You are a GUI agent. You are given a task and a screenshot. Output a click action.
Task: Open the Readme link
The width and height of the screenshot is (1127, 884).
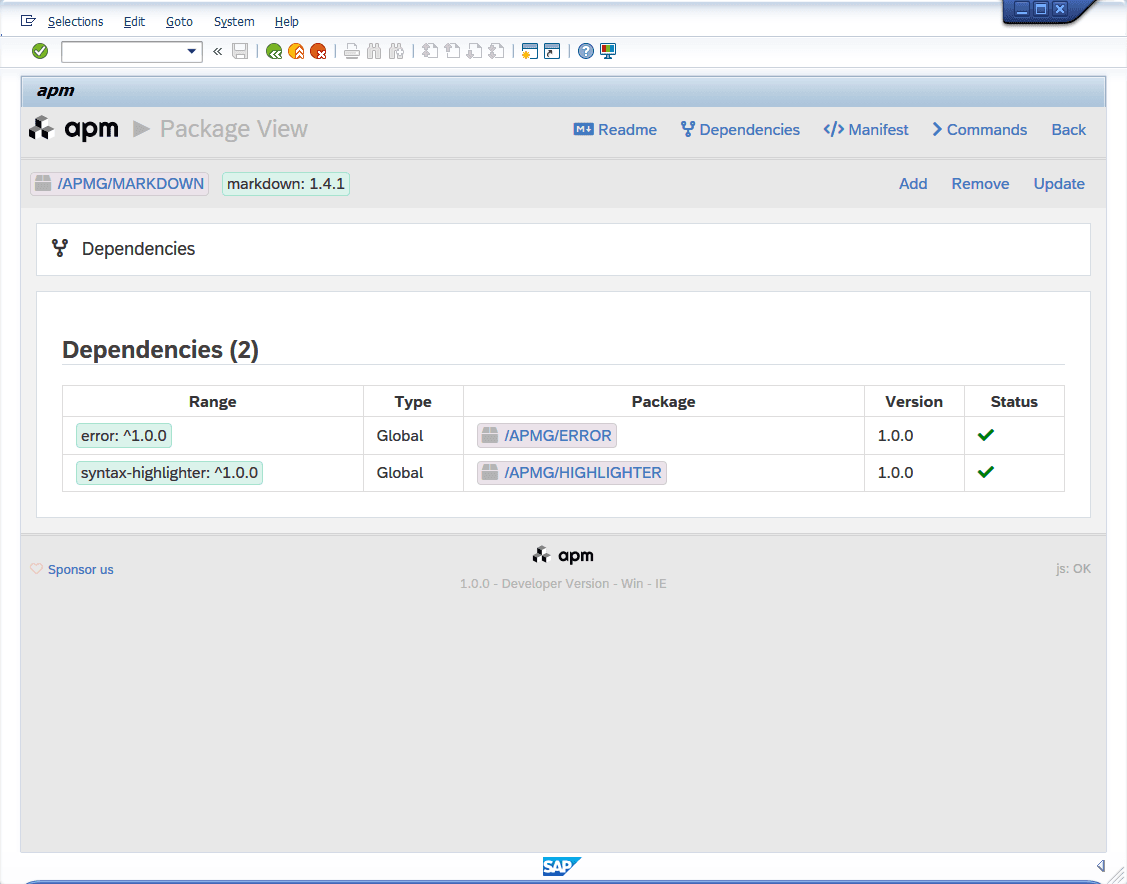point(615,129)
